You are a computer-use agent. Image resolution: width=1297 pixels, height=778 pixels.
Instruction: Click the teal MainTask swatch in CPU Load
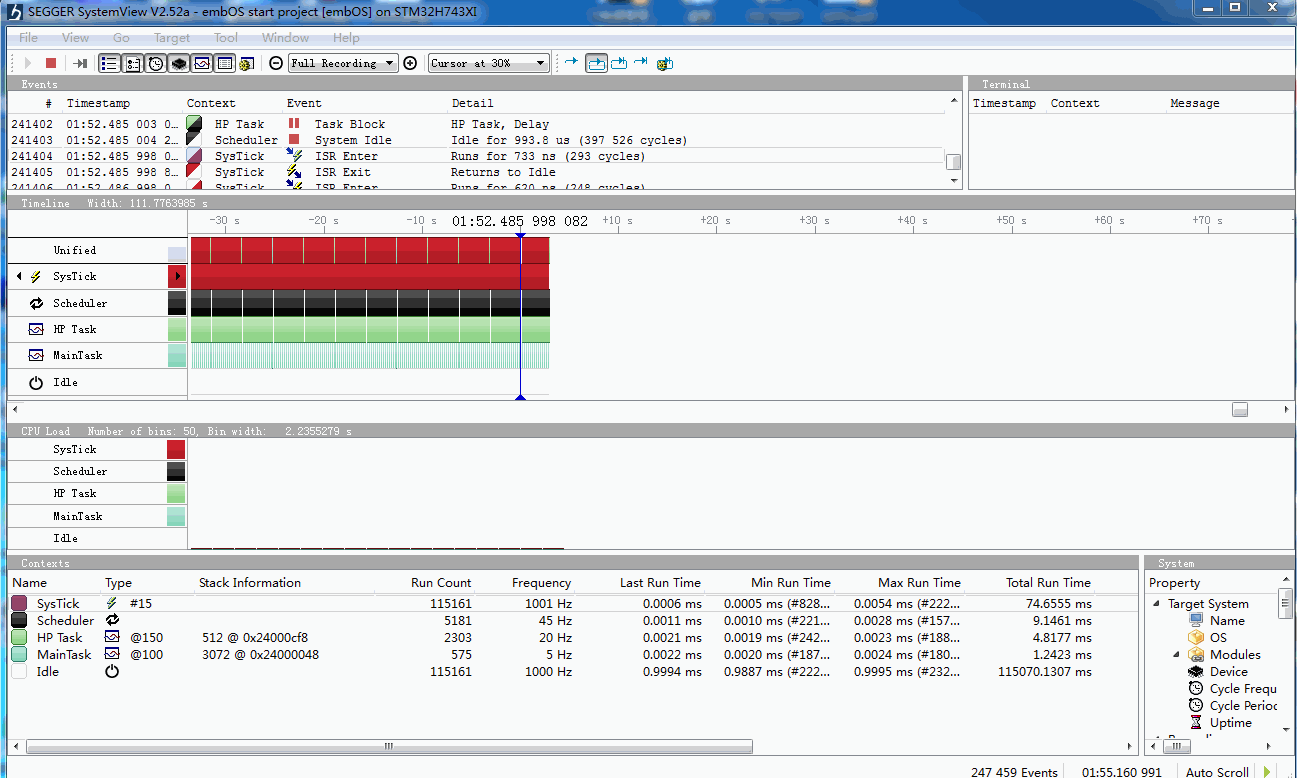pyautogui.click(x=176, y=516)
